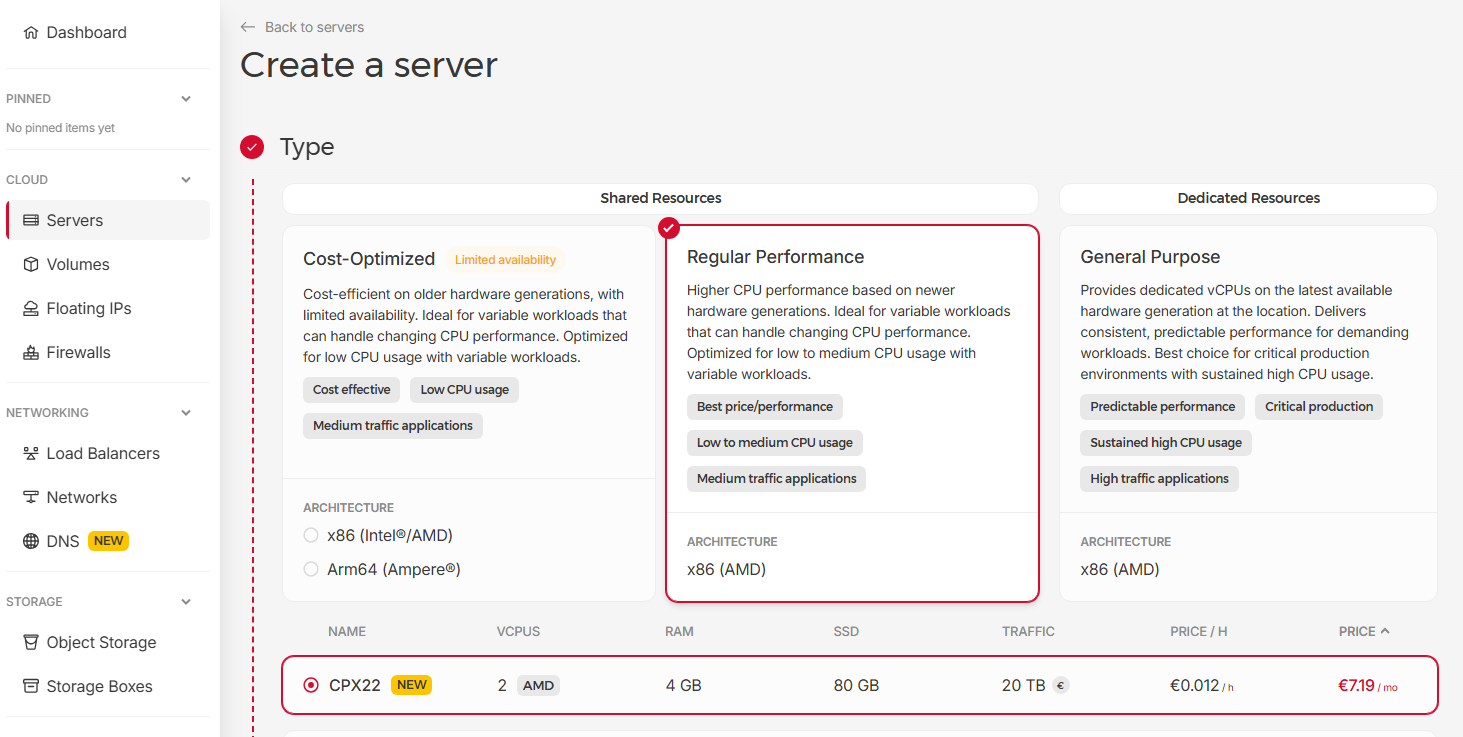Image resolution: width=1463 pixels, height=737 pixels.
Task: Click the Volumes cube icon
Action: 31,265
